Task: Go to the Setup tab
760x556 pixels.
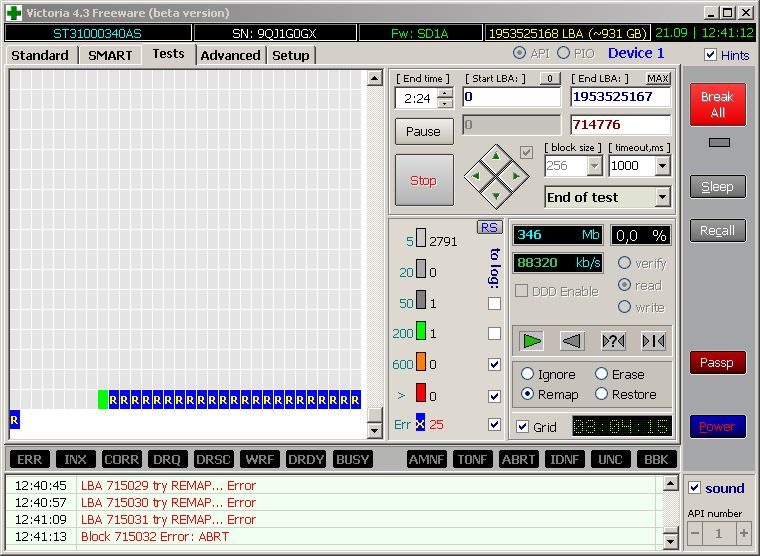Action: (x=290, y=55)
